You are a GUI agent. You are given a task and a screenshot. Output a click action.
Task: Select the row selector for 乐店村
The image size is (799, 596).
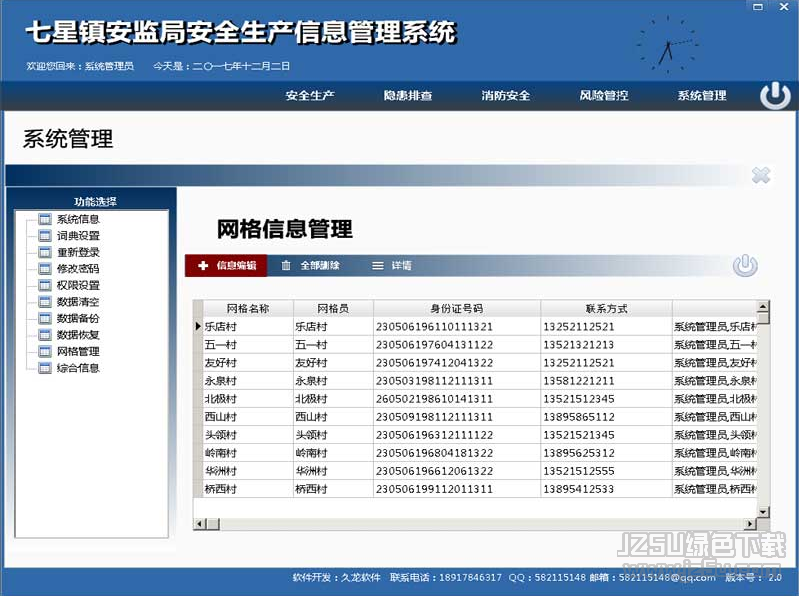[198, 327]
